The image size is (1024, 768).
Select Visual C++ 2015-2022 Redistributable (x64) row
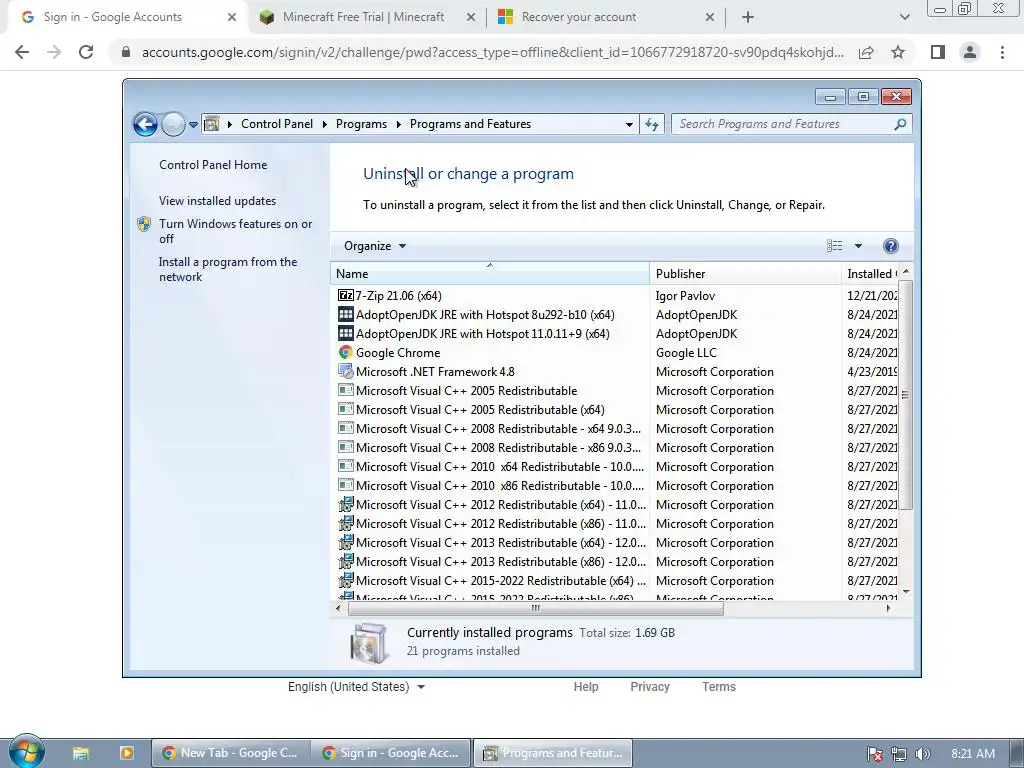(x=500, y=581)
